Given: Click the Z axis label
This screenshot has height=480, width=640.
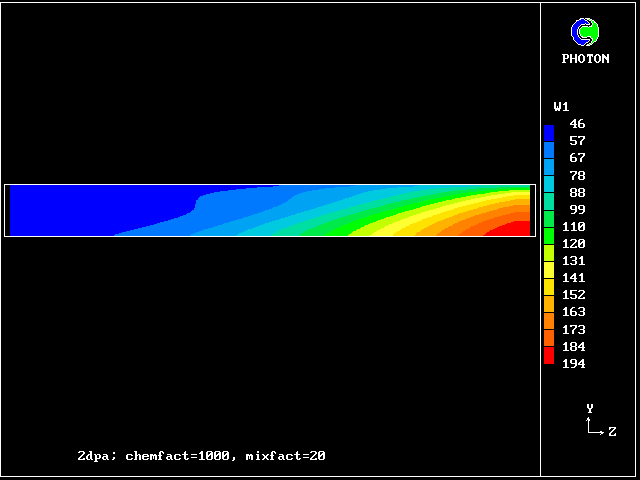Looking at the screenshot, I should 612,432.
